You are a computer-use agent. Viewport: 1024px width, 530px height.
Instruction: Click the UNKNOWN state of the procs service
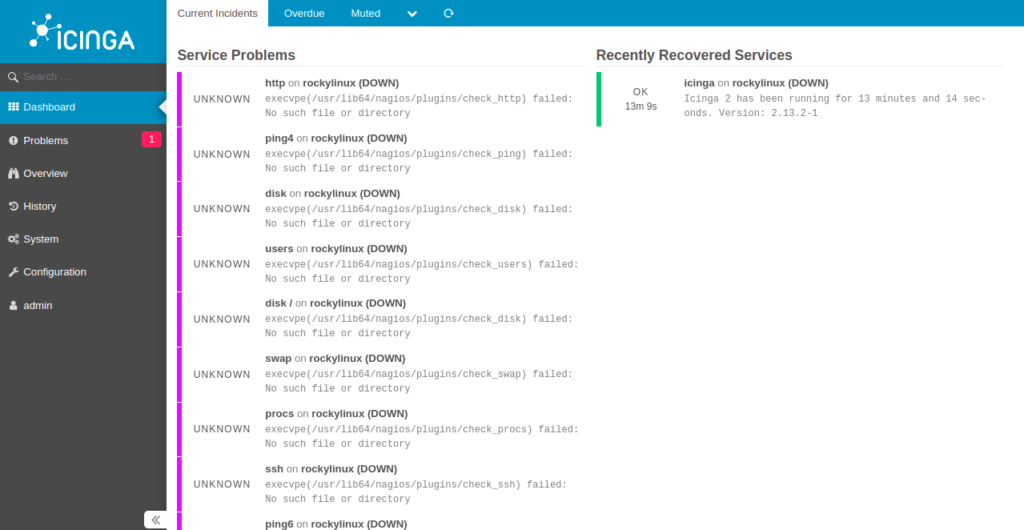tap(221, 429)
